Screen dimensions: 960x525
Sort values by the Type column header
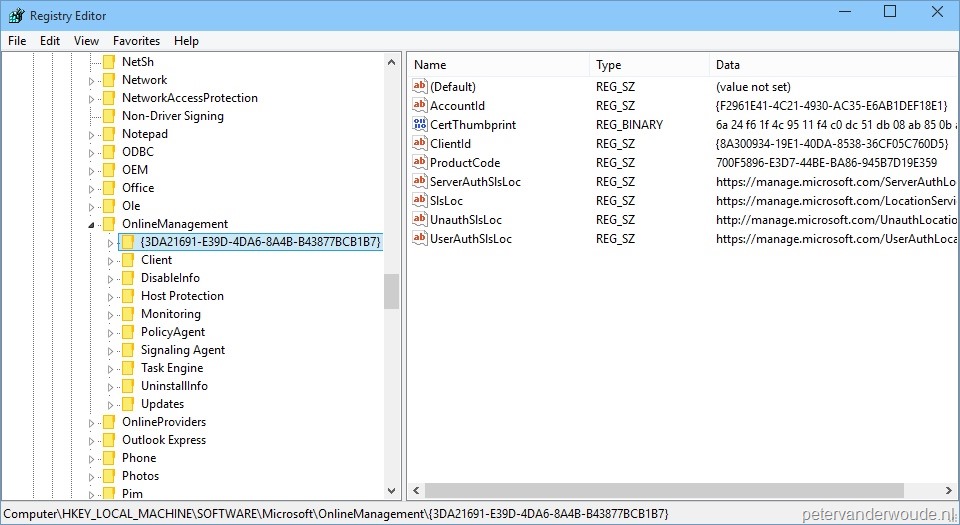tap(649, 65)
